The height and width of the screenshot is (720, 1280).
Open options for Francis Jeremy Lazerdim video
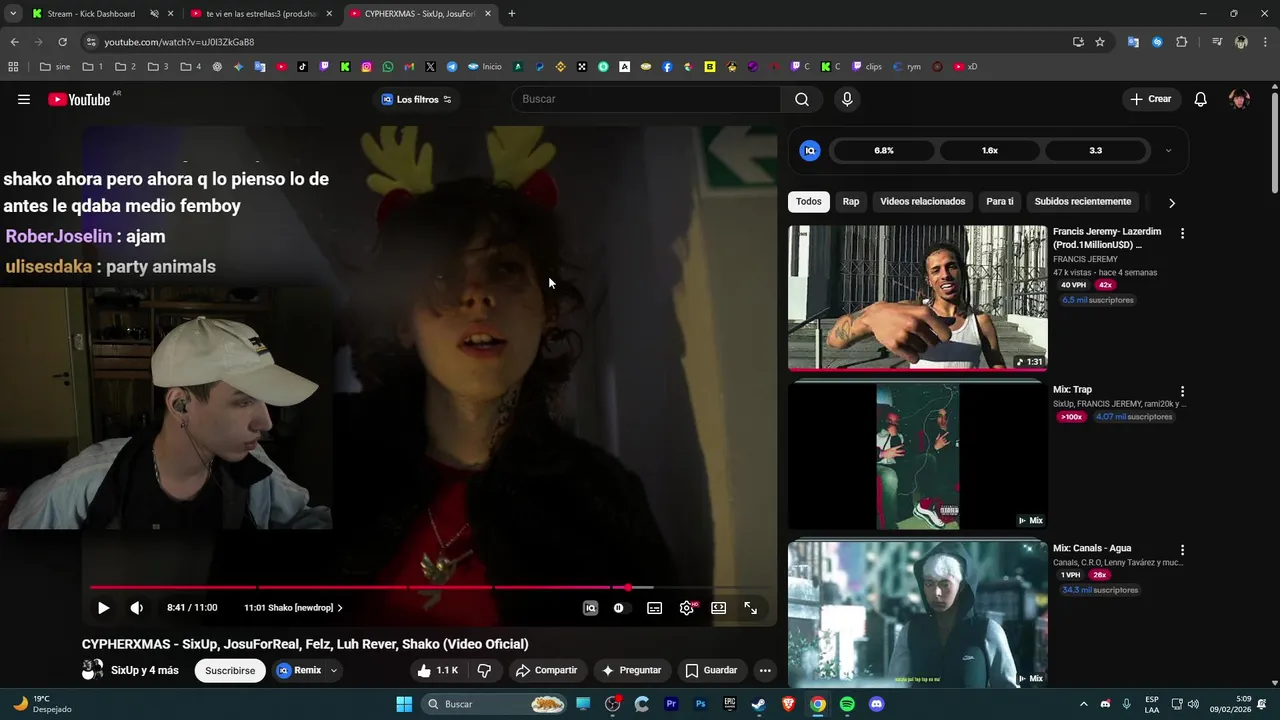click(1182, 233)
